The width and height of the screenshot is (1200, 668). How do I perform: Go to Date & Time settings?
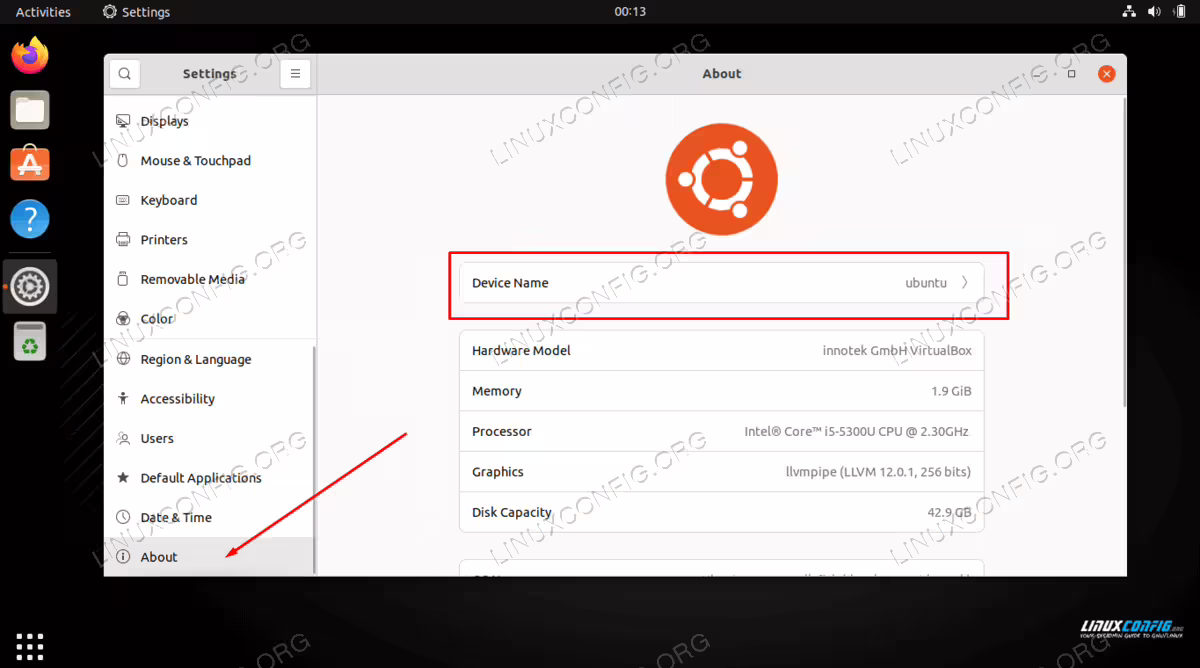tap(208, 517)
